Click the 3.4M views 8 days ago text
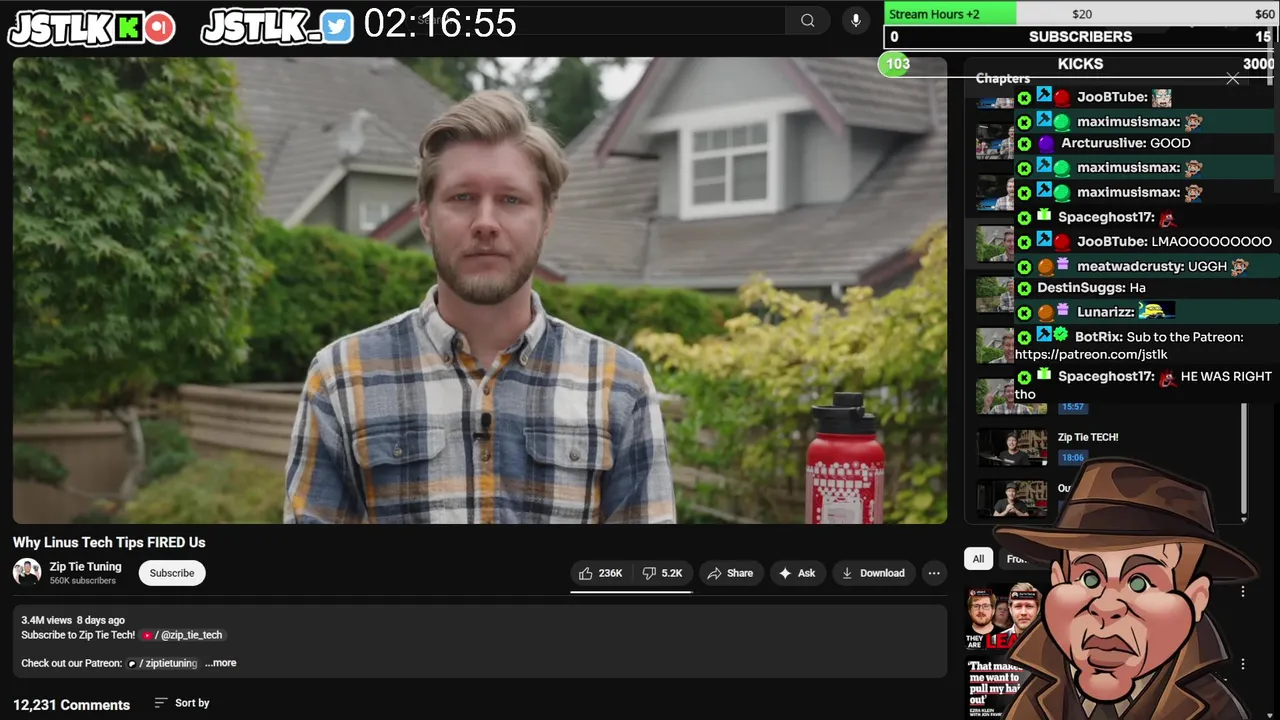The image size is (1280, 720). (x=73, y=620)
